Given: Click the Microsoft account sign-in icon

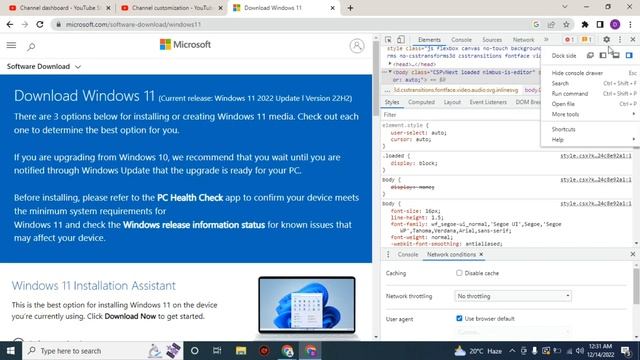Looking at the screenshot, I should pyautogui.click(x=357, y=46).
